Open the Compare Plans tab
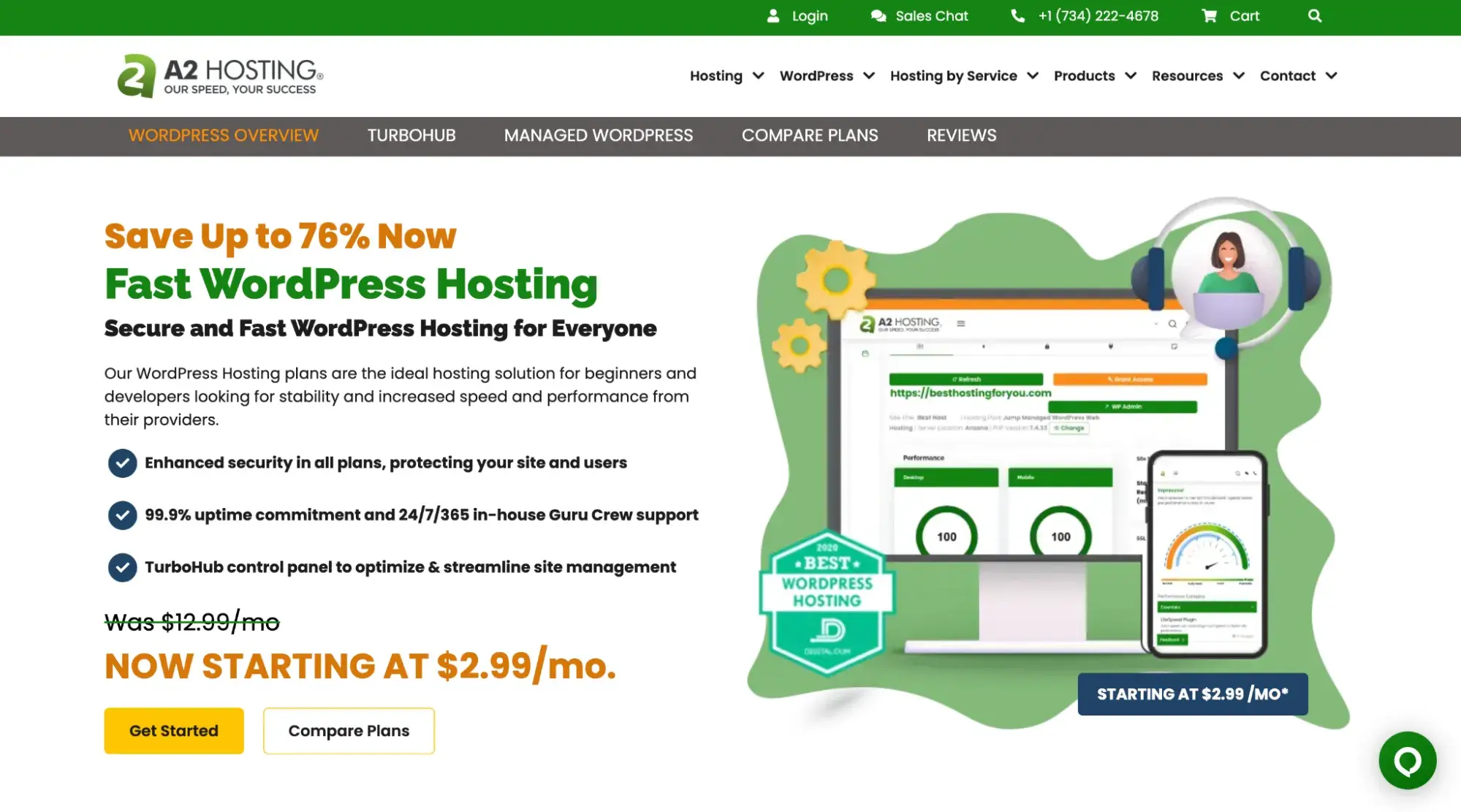The height and width of the screenshot is (812, 1461). click(810, 136)
